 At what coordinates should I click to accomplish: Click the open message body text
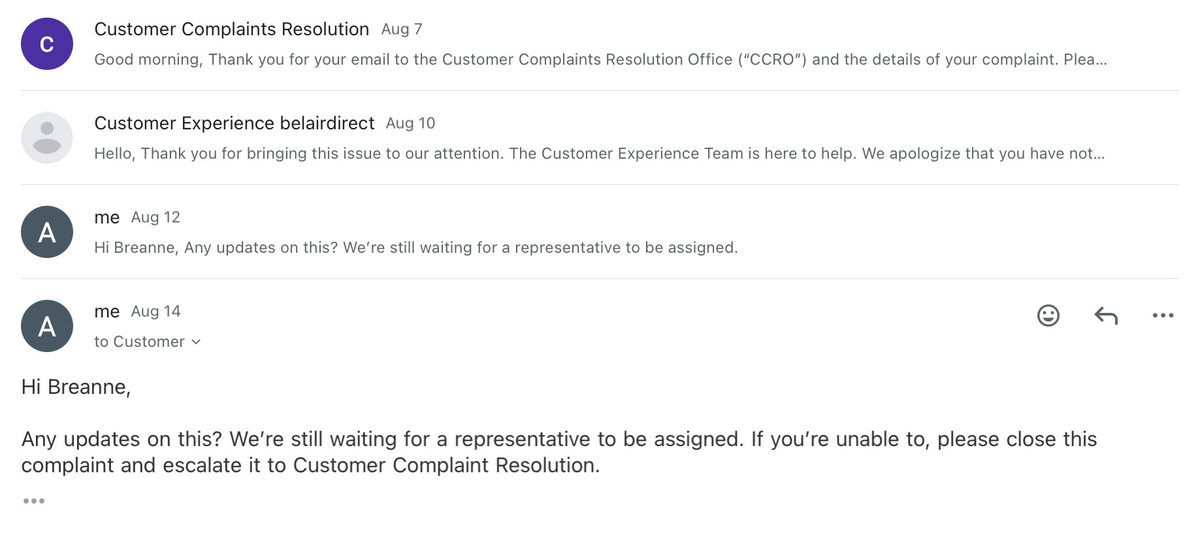559,426
